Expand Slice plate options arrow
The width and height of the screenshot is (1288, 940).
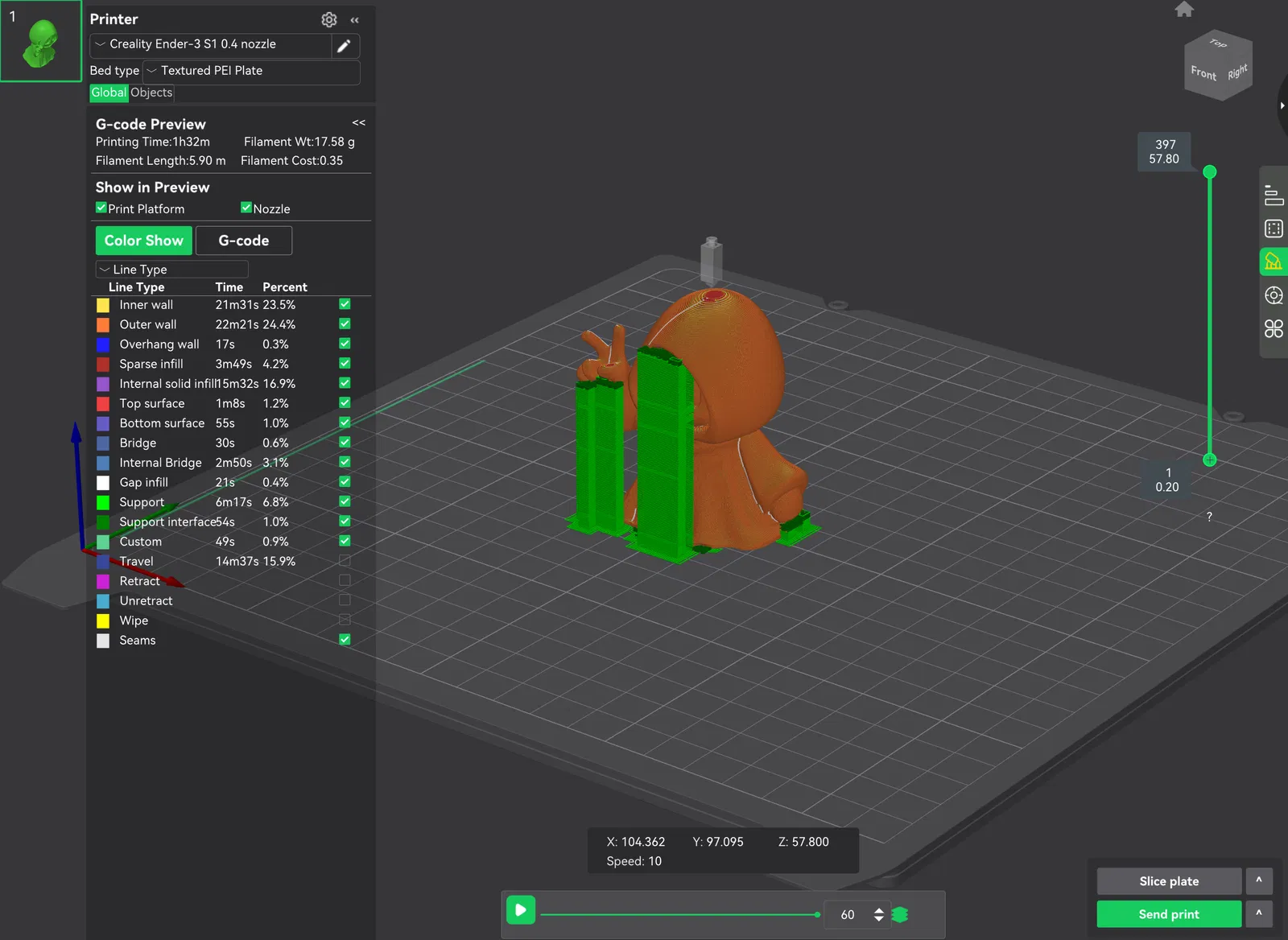click(x=1259, y=880)
